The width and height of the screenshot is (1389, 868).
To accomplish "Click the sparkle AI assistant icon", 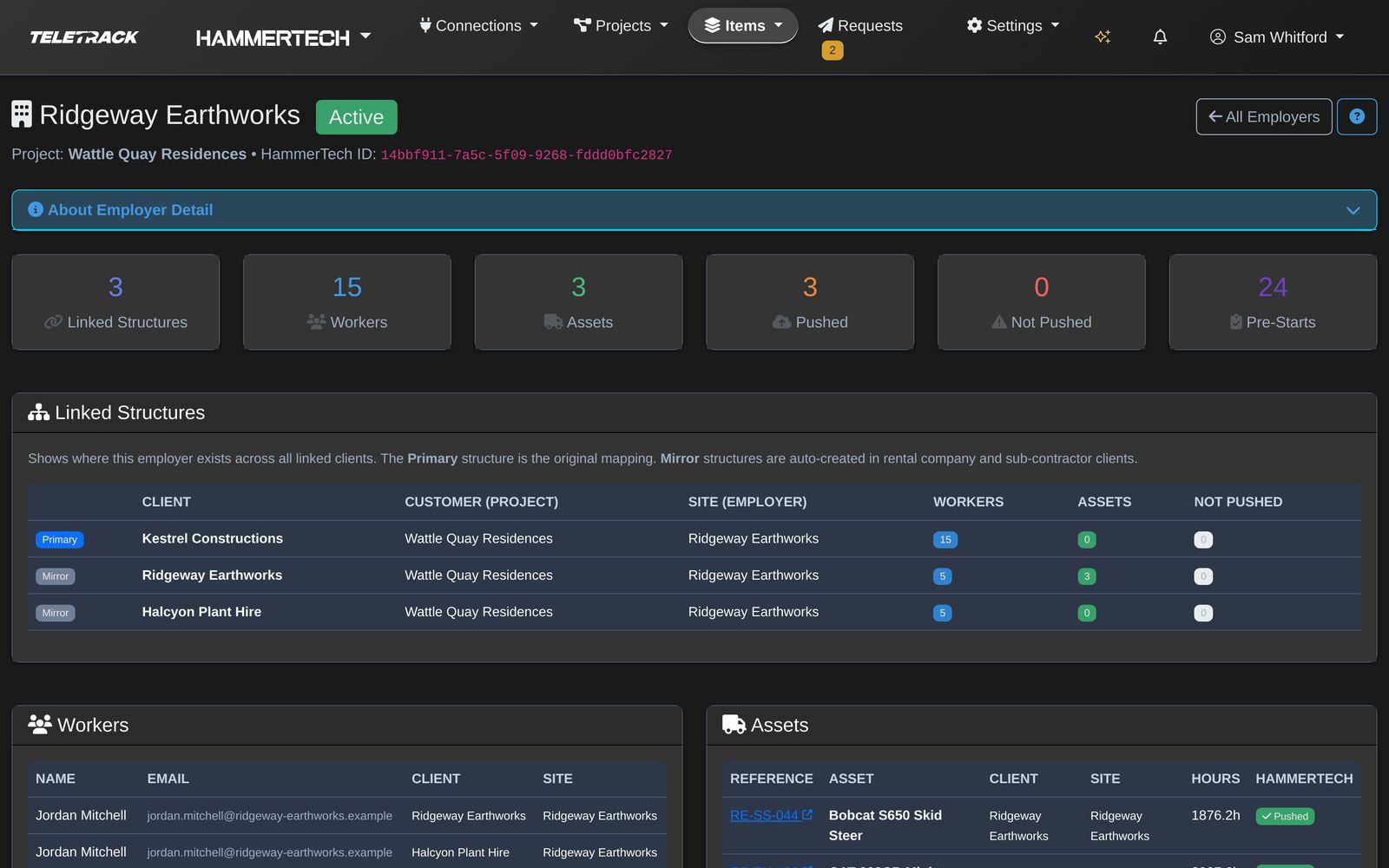I will (1103, 36).
